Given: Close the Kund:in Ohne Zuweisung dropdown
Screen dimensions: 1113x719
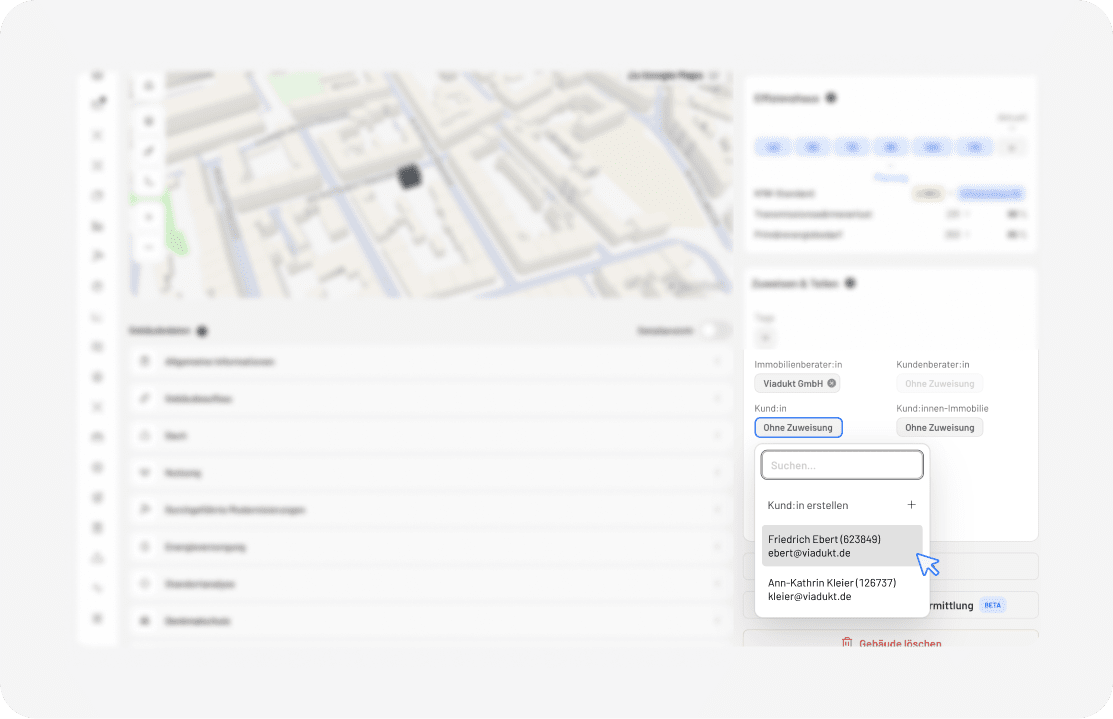Looking at the screenshot, I should coord(798,428).
